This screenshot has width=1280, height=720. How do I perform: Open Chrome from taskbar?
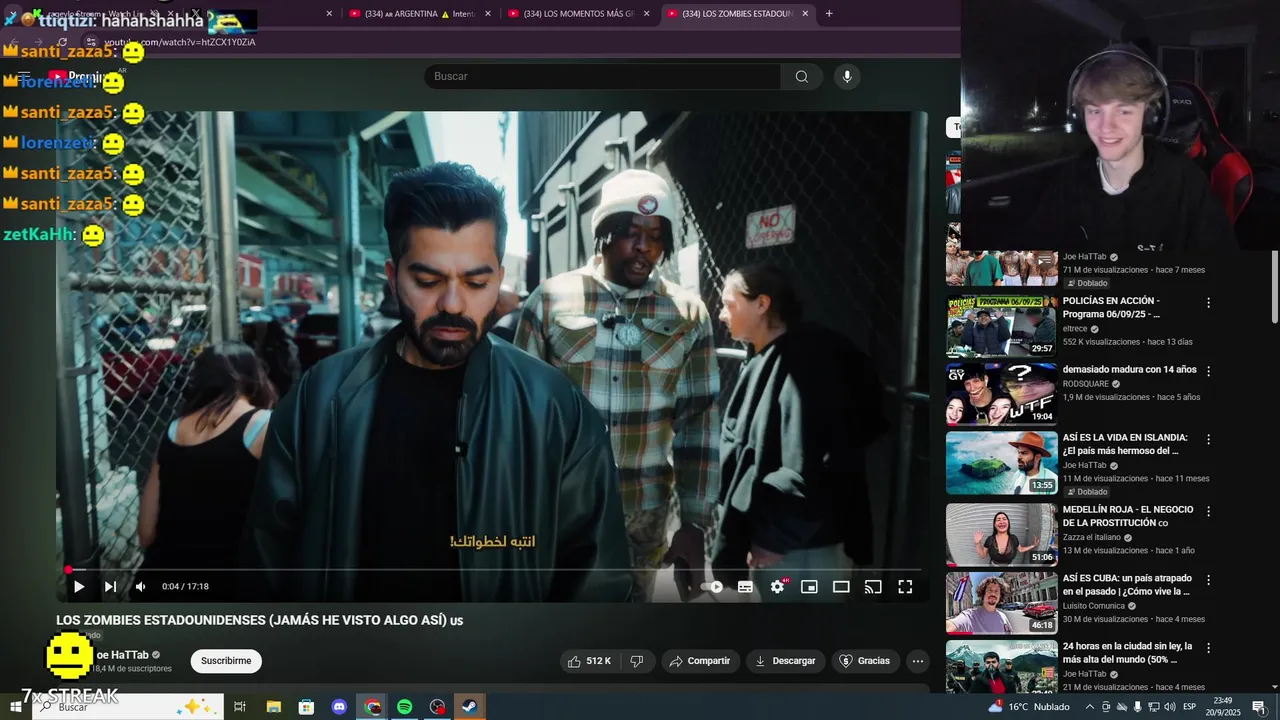pyautogui.click(x=372, y=707)
